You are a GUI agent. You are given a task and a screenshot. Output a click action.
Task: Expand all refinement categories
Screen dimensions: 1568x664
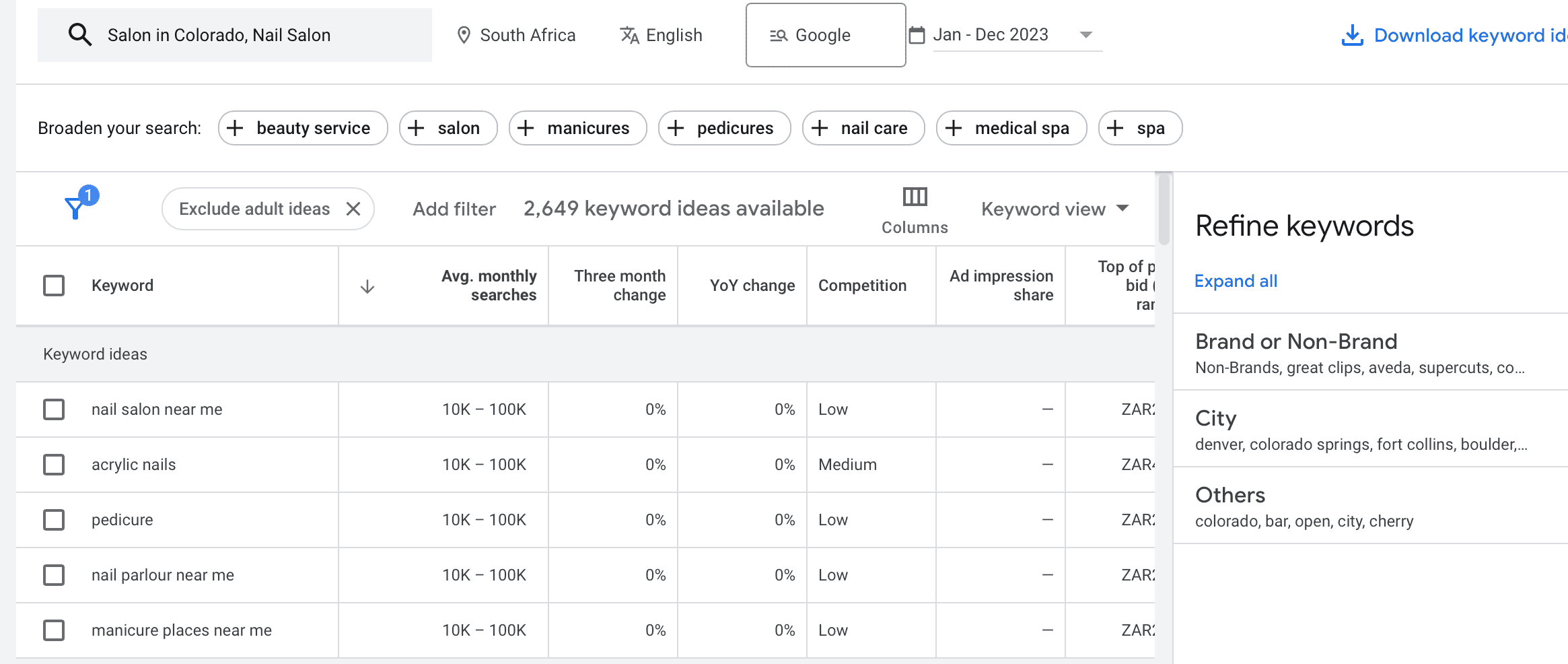[1236, 281]
